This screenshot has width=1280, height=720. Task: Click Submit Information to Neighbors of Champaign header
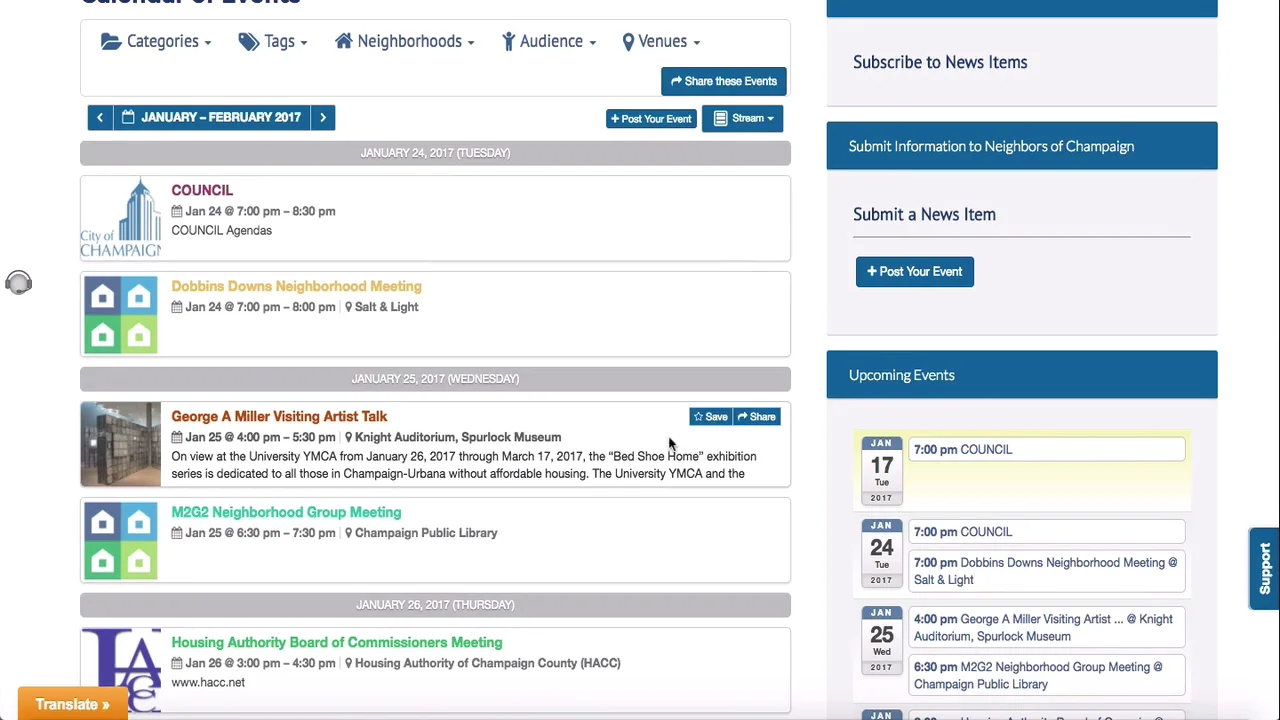[1022, 146]
